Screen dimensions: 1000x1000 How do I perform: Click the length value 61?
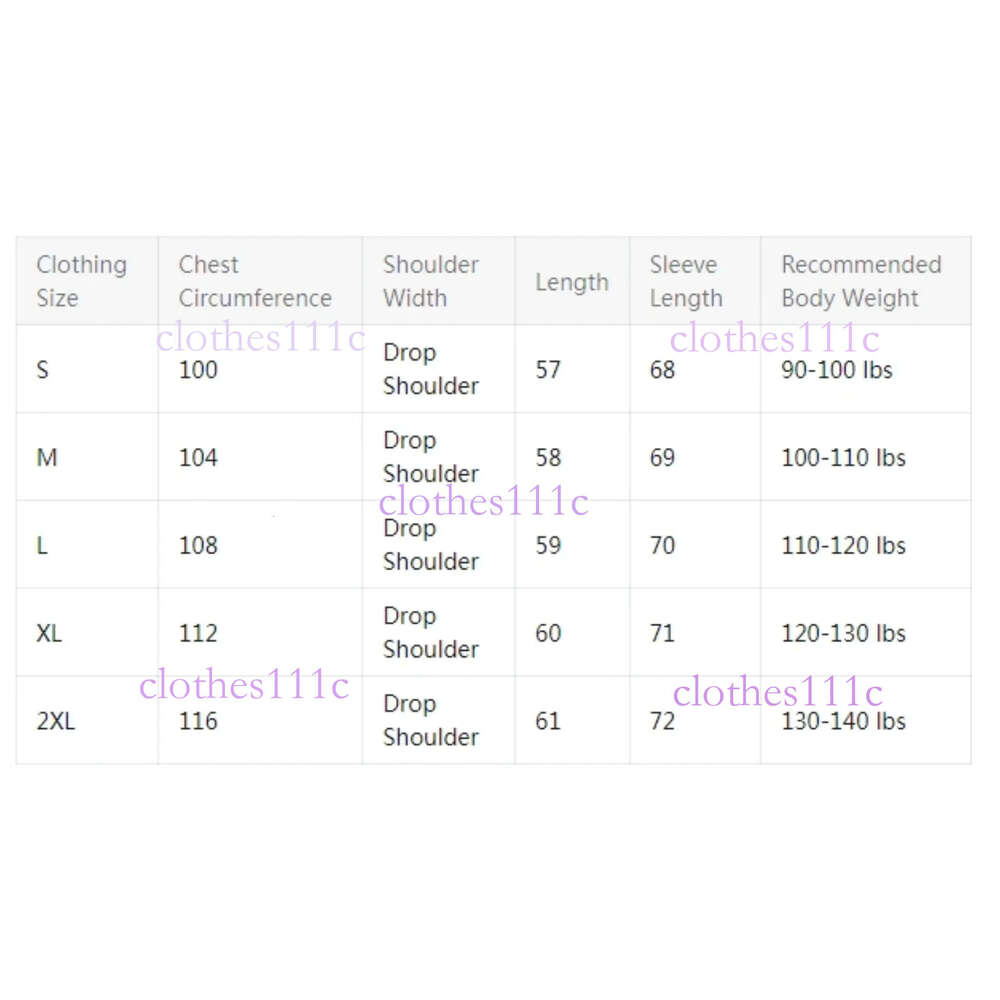[x=548, y=721]
